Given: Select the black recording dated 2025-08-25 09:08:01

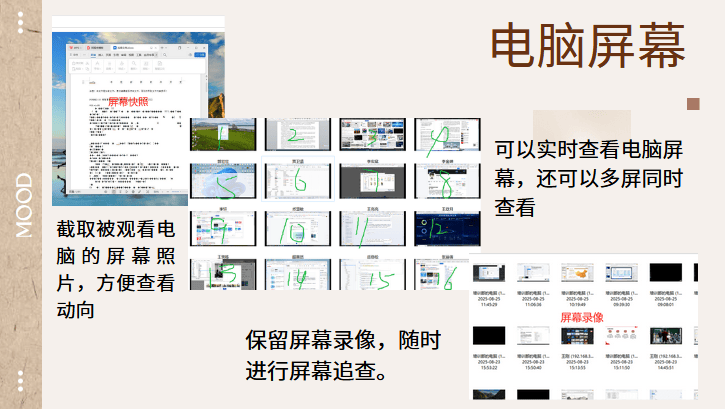Looking at the screenshot, I should pos(664,275).
